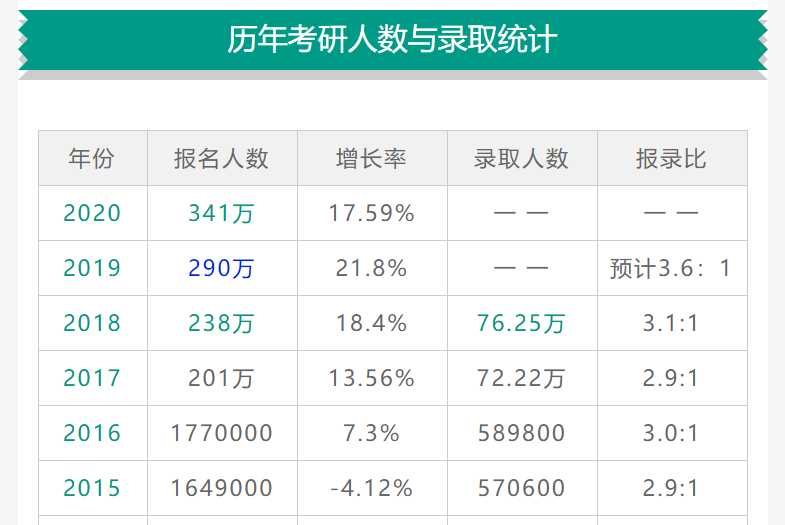Viewport: 785px width, 525px height.
Task: Click the 76.25万 admission link
Action: (521, 323)
